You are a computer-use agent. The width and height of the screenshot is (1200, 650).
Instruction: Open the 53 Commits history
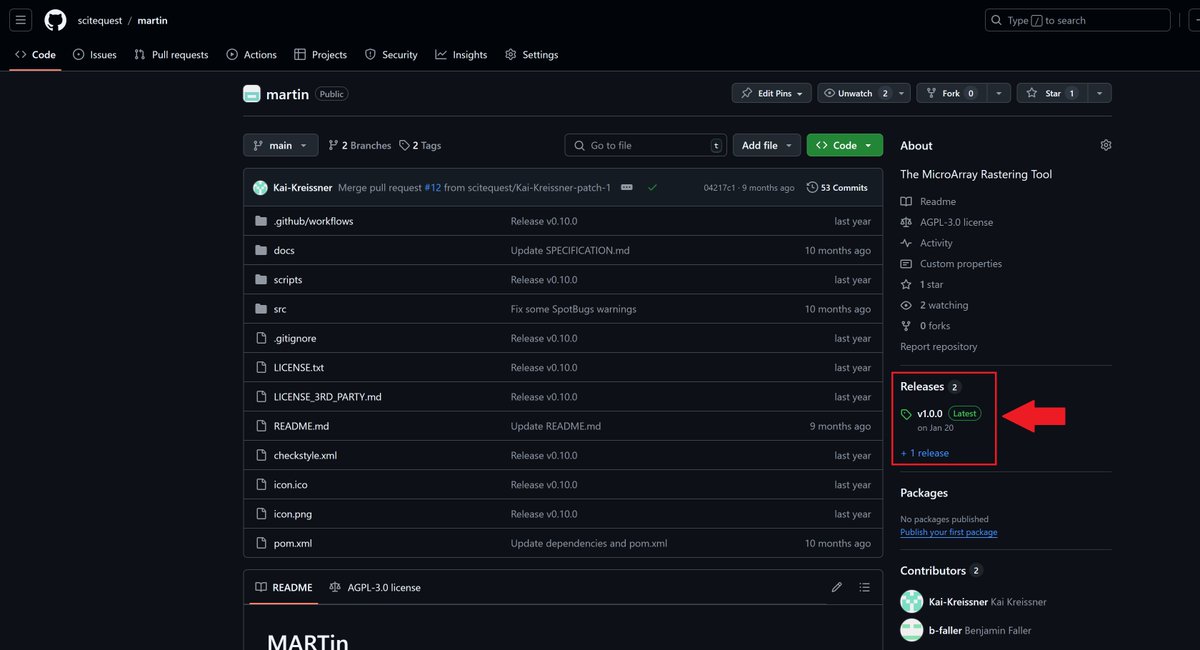pyautogui.click(x=838, y=187)
